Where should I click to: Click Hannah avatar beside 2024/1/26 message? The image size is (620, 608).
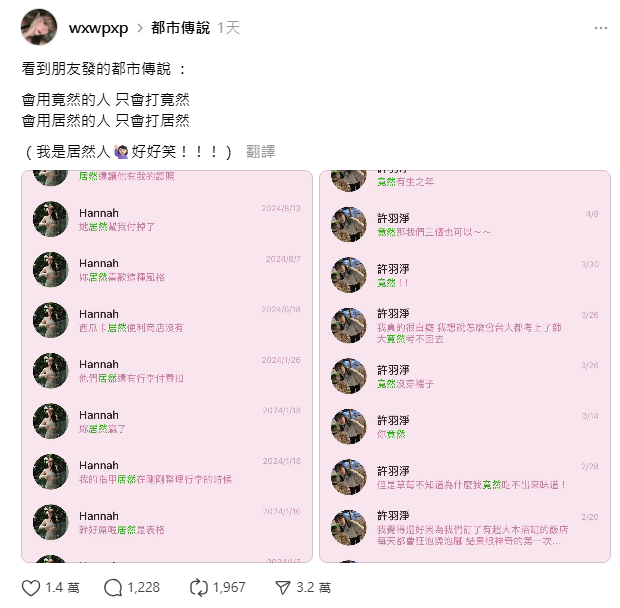click(x=51, y=371)
